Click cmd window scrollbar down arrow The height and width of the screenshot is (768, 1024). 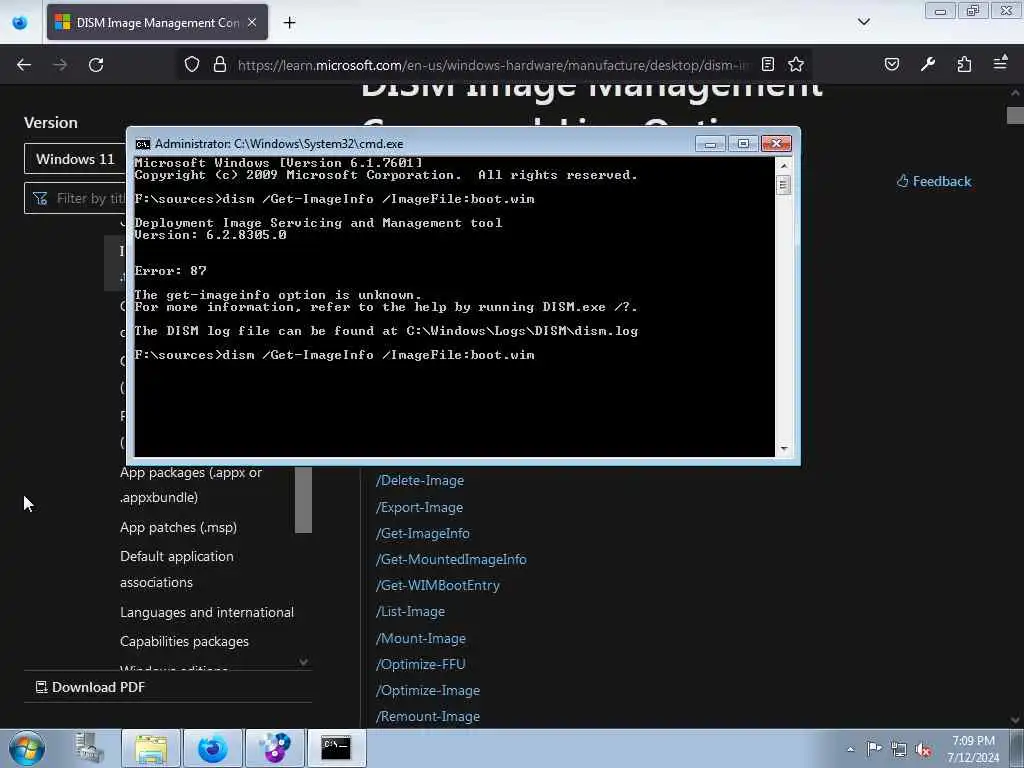coord(784,449)
